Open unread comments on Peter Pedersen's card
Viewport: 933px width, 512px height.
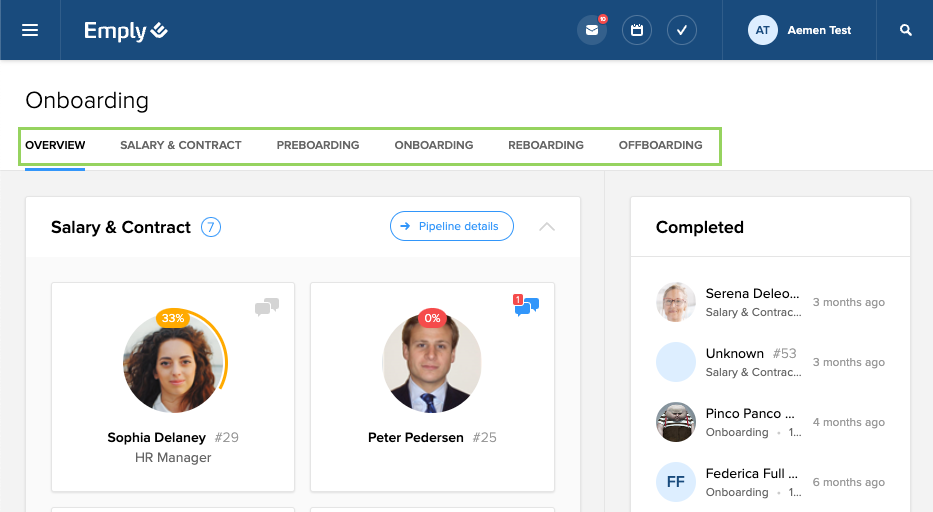click(526, 306)
